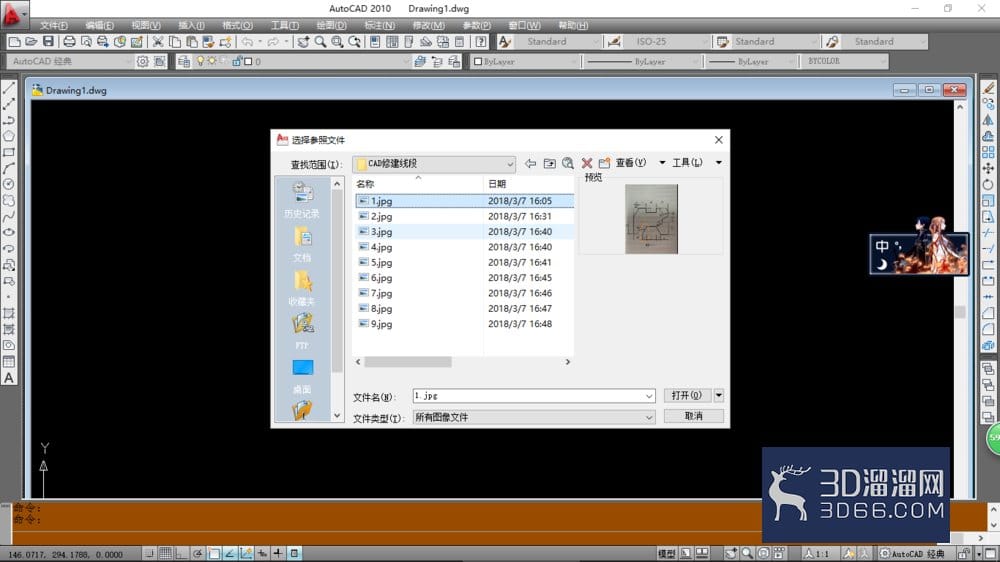Create a new folder in file dialog
The height and width of the screenshot is (562, 1000).
click(x=604, y=163)
